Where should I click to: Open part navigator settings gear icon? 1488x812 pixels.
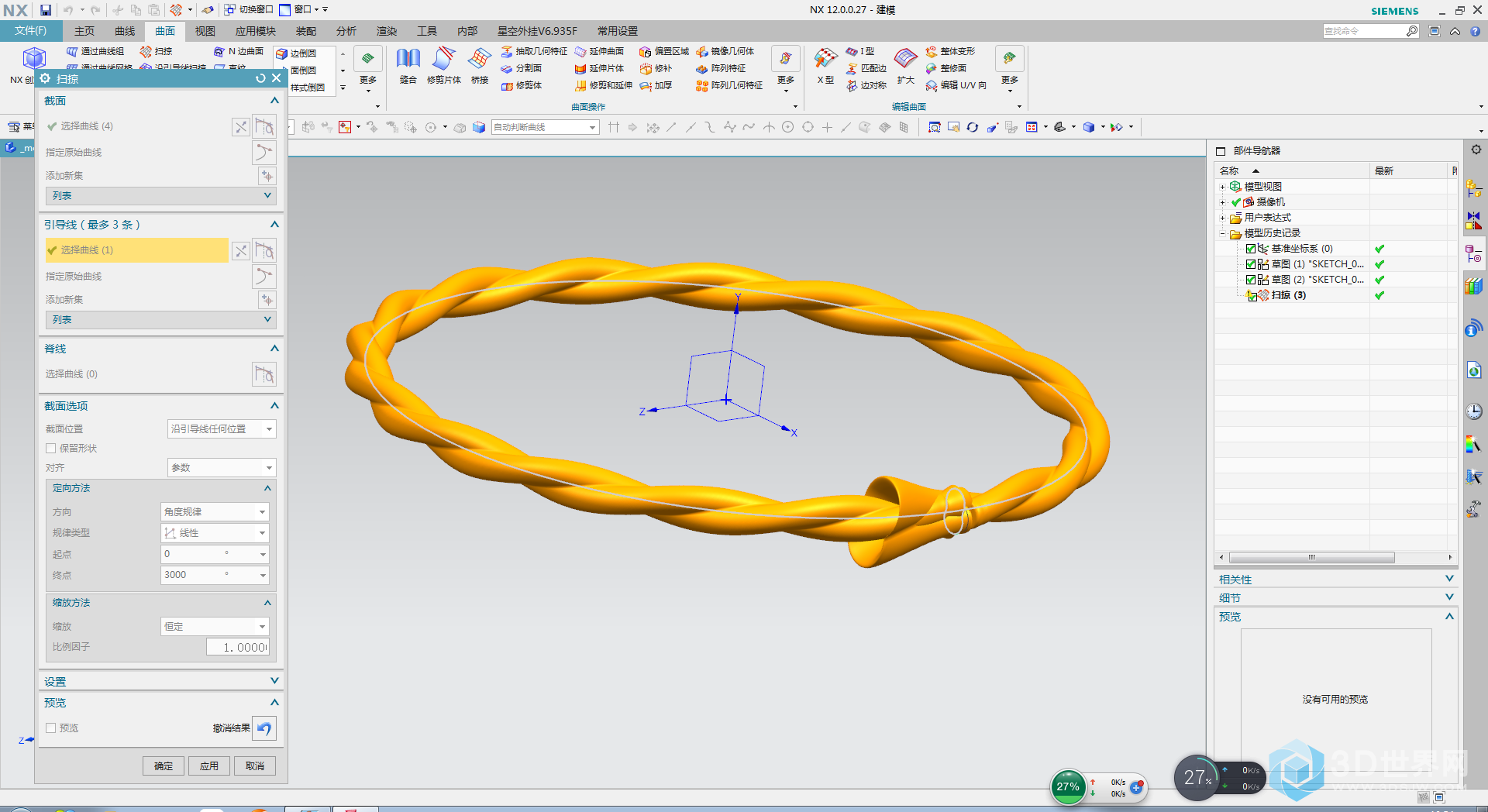pyautogui.click(x=1476, y=150)
